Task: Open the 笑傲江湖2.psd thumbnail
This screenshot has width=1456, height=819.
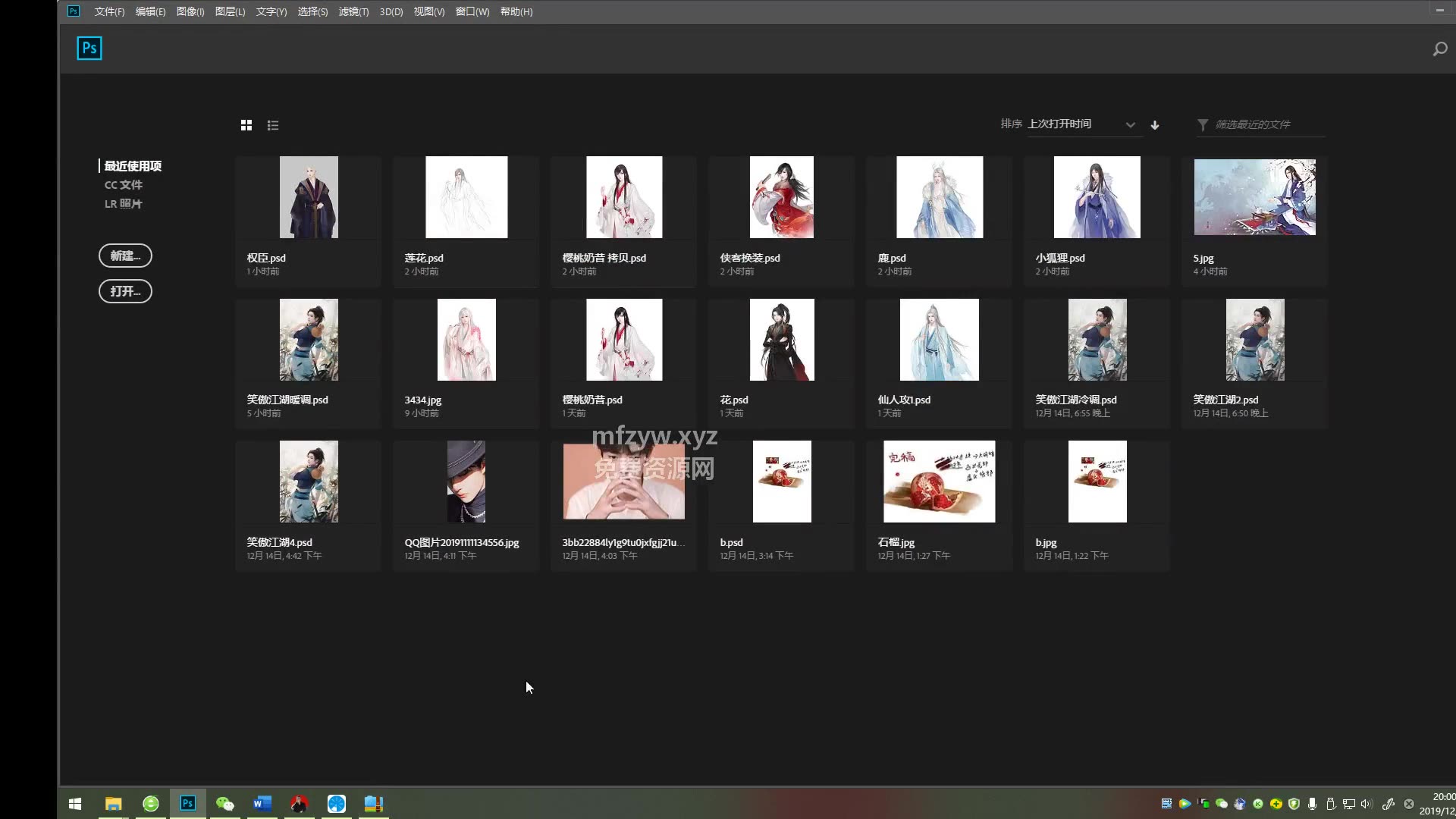Action: pos(1255,339)
